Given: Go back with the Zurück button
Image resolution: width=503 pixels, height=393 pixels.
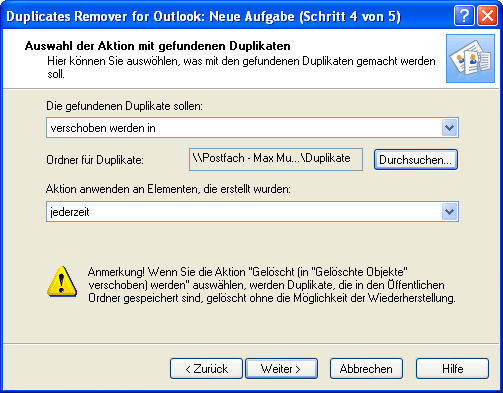Looking at the screenshot, I should [206, 369].
